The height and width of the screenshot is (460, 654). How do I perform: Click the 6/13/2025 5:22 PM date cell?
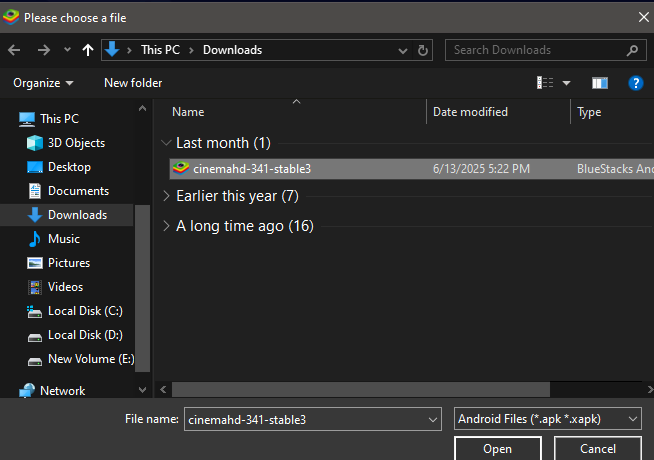point(481,169)
